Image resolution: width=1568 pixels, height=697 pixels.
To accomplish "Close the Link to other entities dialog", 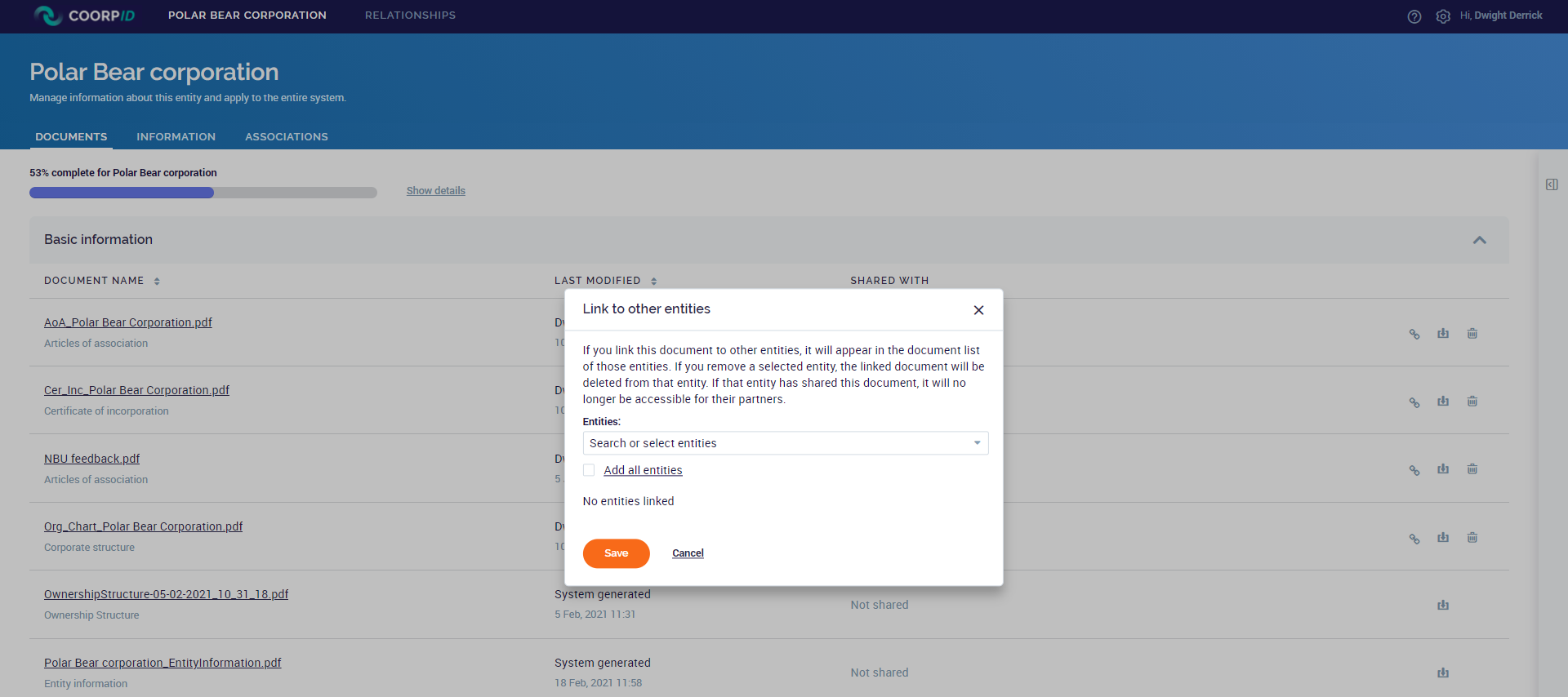I will coord(978,310).
